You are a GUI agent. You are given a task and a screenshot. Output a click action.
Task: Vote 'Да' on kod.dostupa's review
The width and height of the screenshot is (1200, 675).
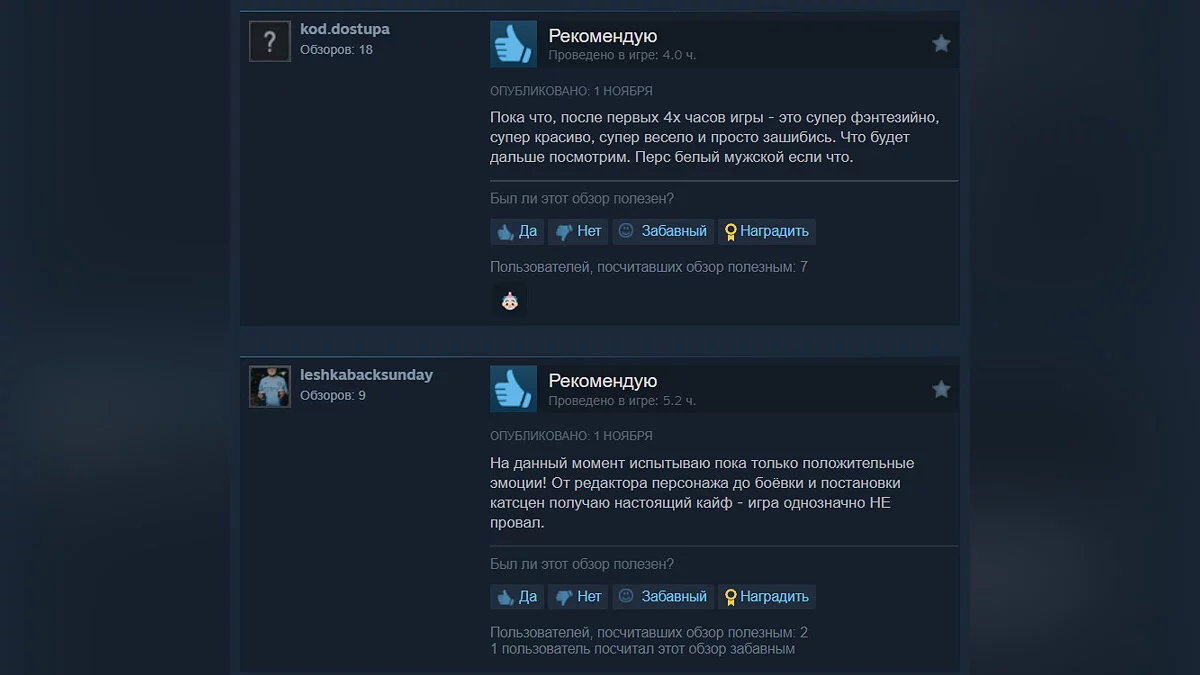516,231
